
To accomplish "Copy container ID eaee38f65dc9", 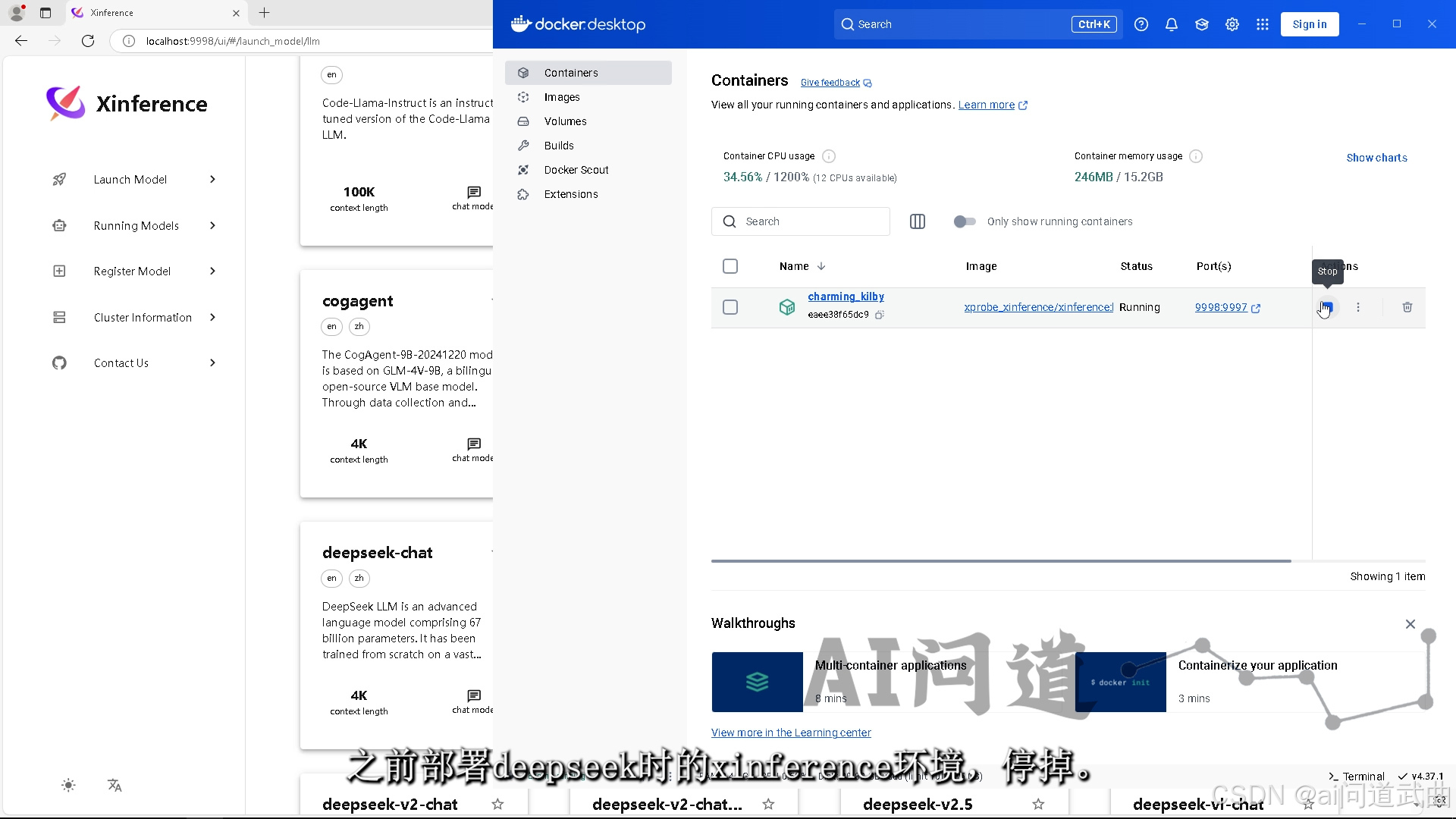I will tap(880, 315).
